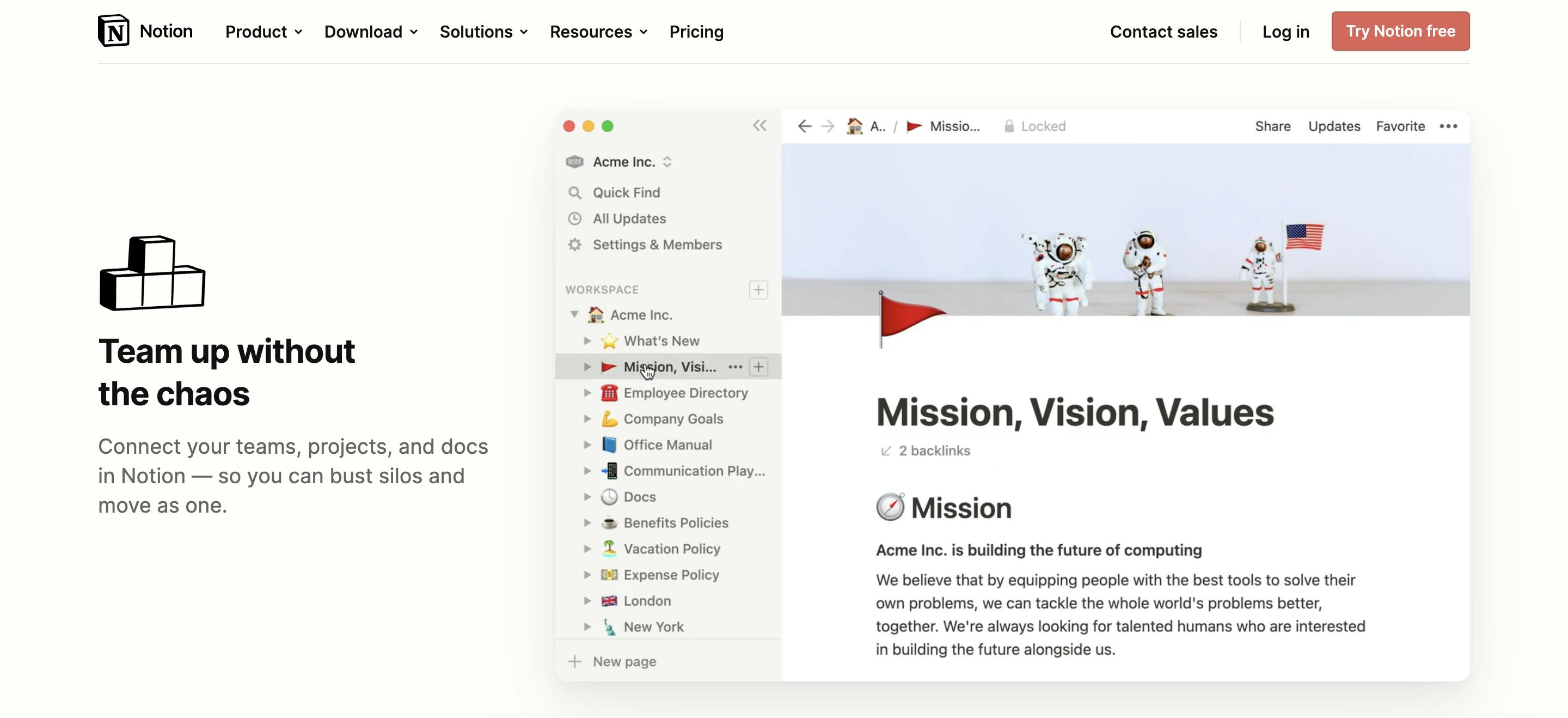Open All Updates in sidebar
Viewport: 1568px width, 718px height.
click(629, 218)
